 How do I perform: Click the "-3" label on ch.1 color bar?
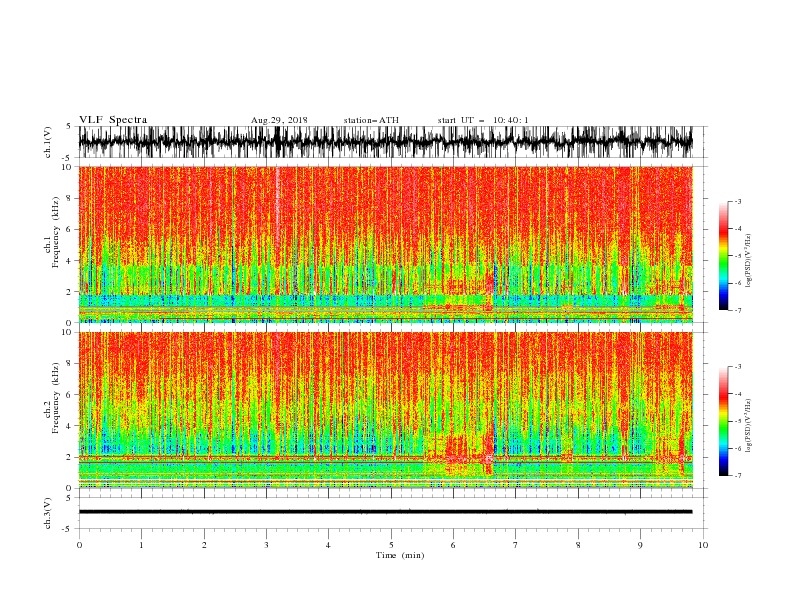click(737, 201)
